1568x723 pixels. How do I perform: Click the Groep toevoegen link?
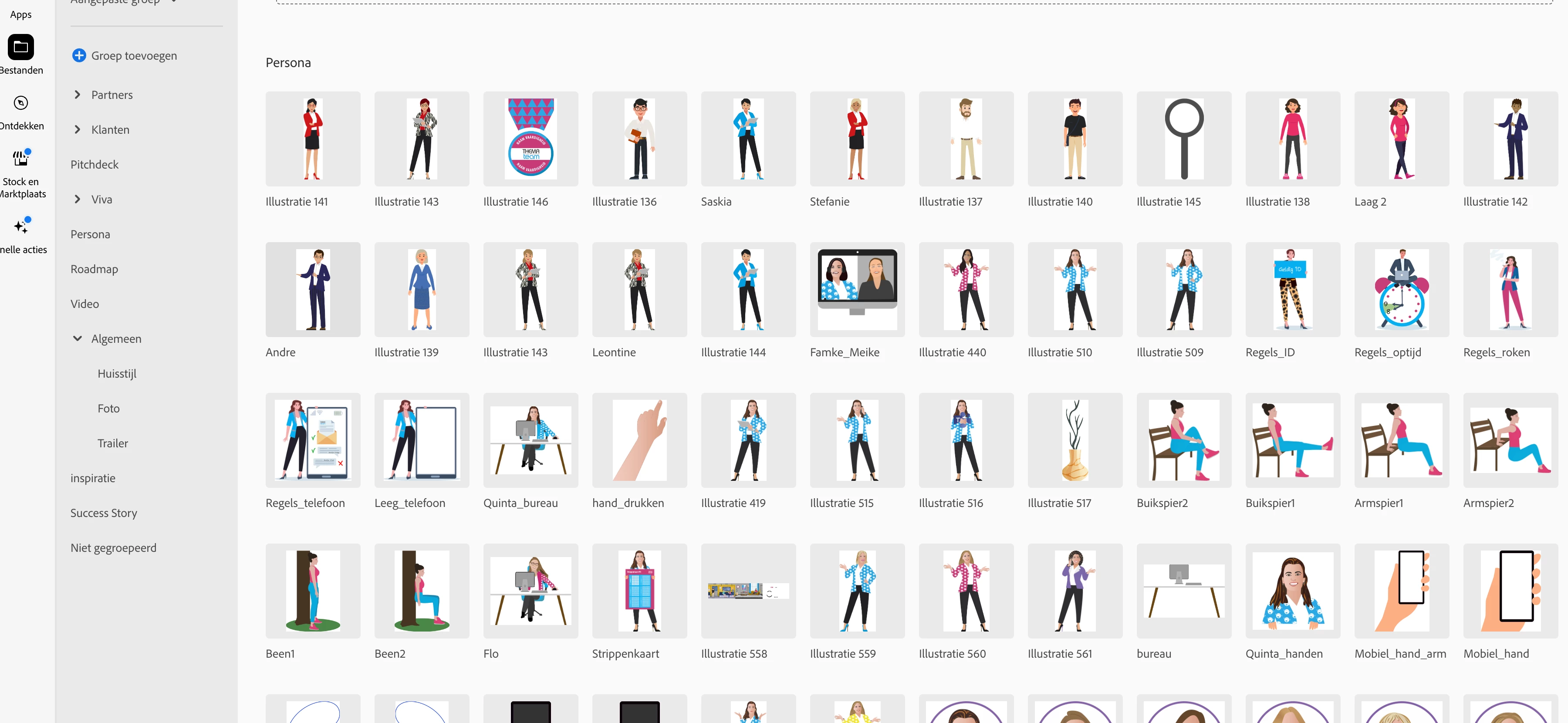[134, 55]
